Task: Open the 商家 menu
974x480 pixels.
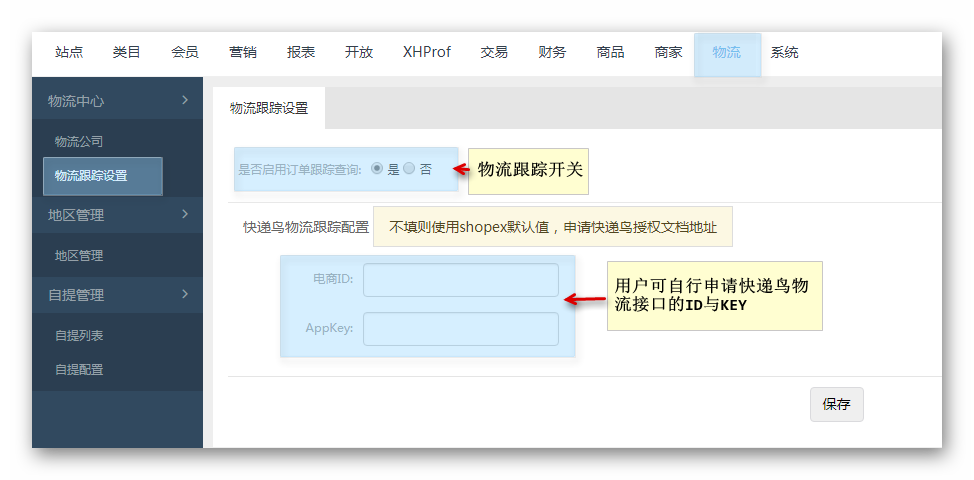Action: (x=668, y=52)
